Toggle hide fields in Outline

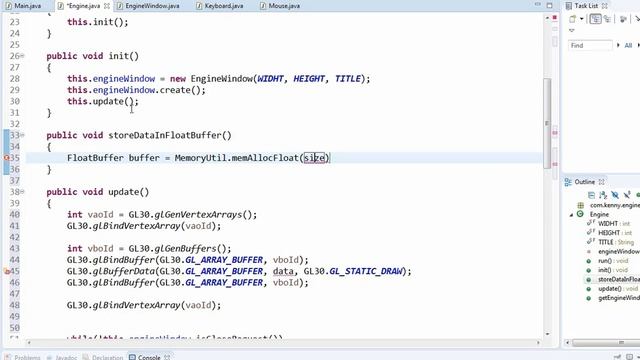[x=615, y=195]
